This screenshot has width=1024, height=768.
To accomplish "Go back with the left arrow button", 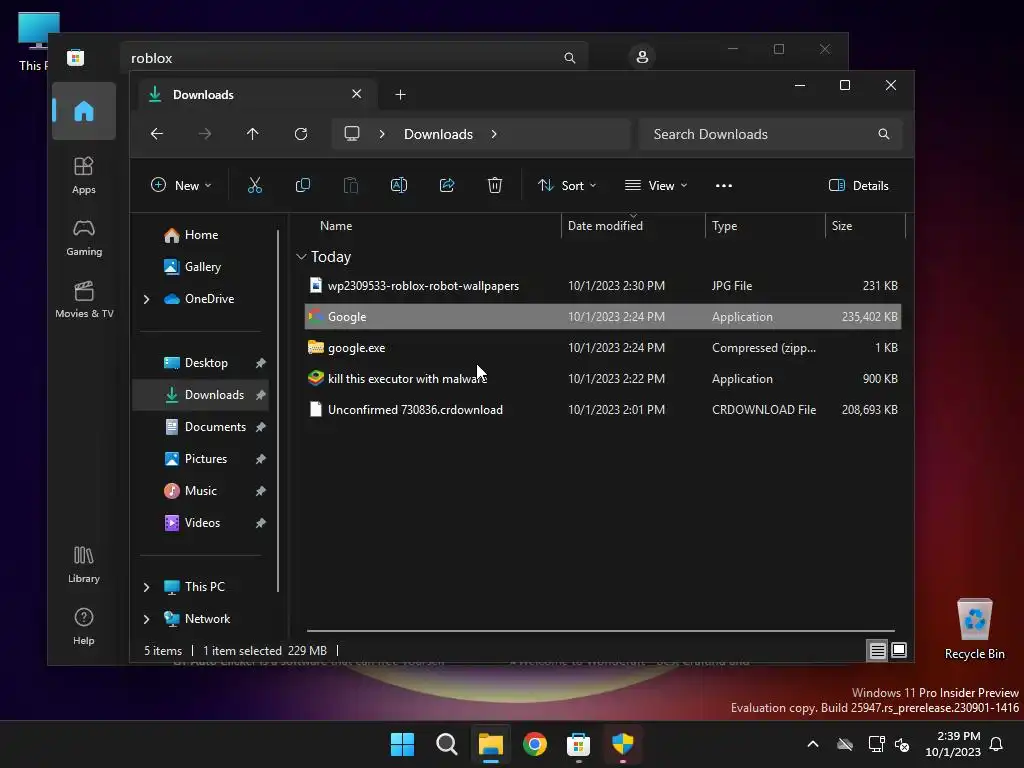I will 157,134.
